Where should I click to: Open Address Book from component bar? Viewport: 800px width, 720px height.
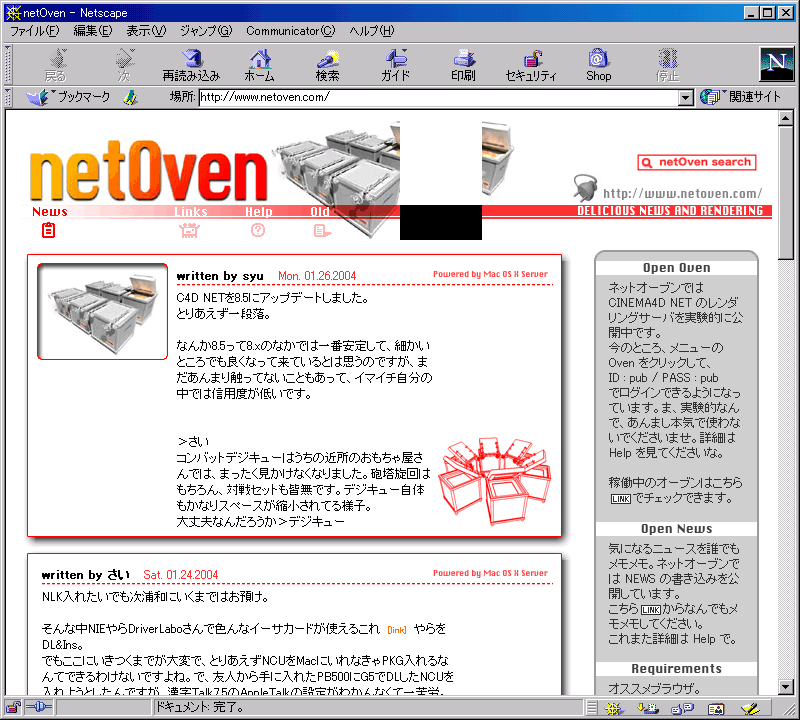click(716, 708)
